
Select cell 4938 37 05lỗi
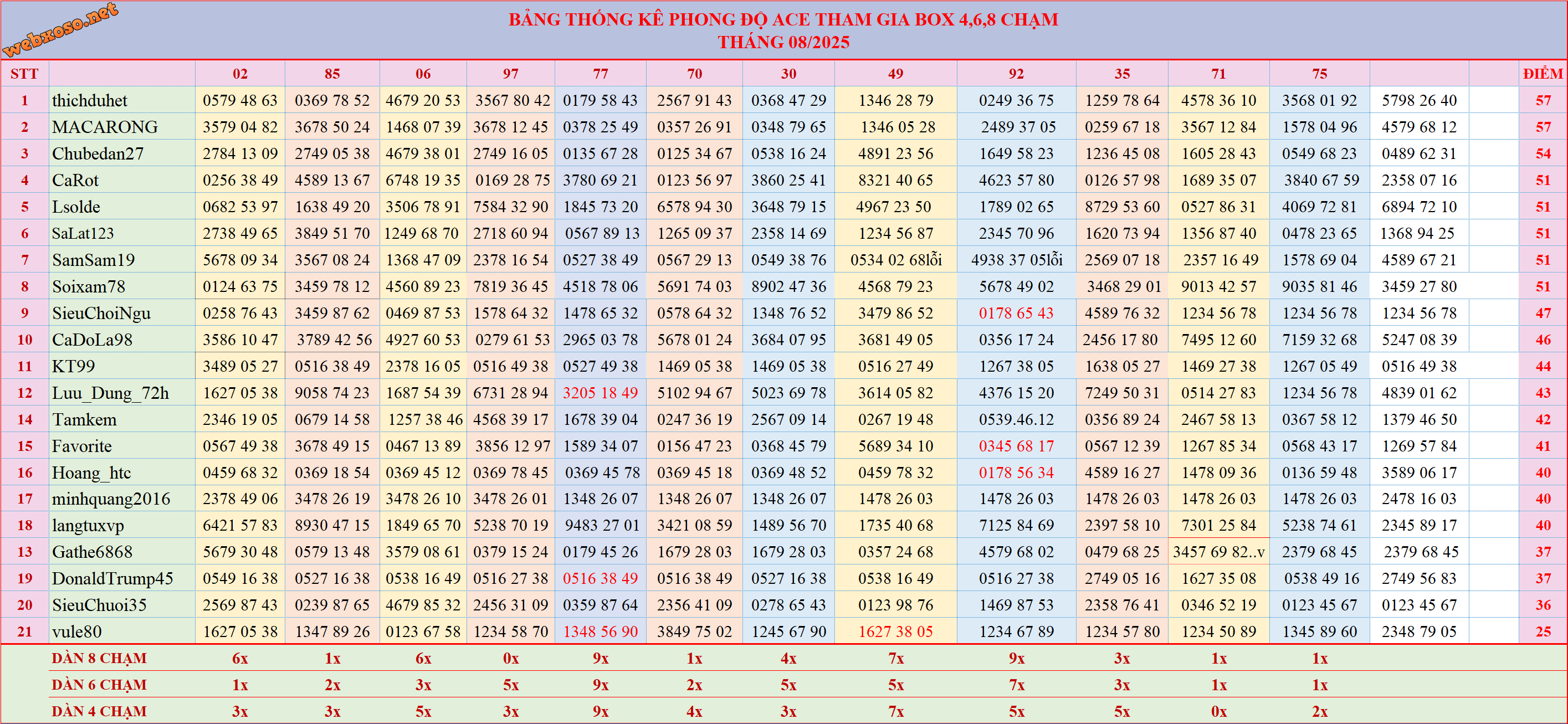pos(1016,260)
